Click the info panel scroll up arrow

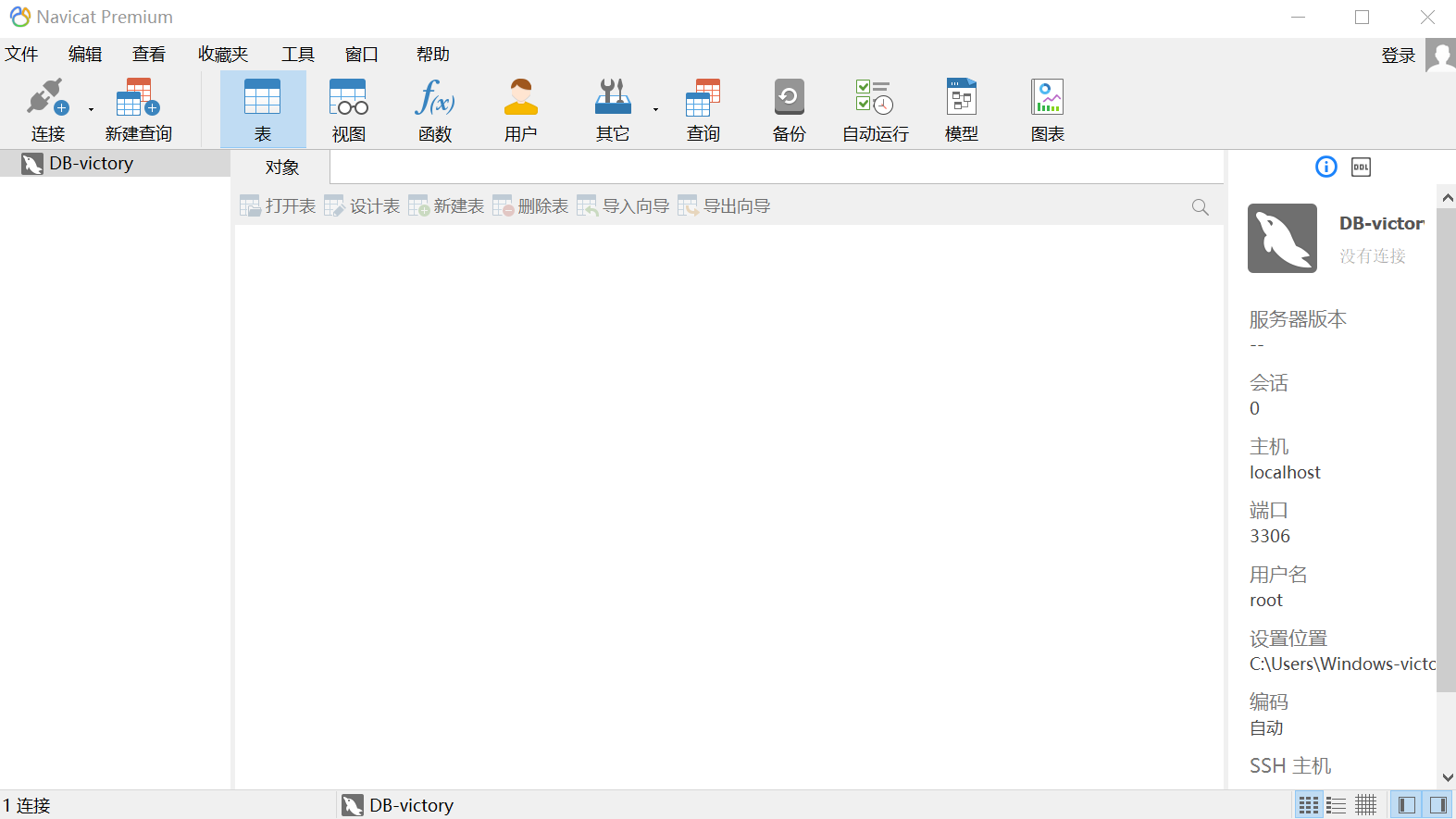point(1448,197)
